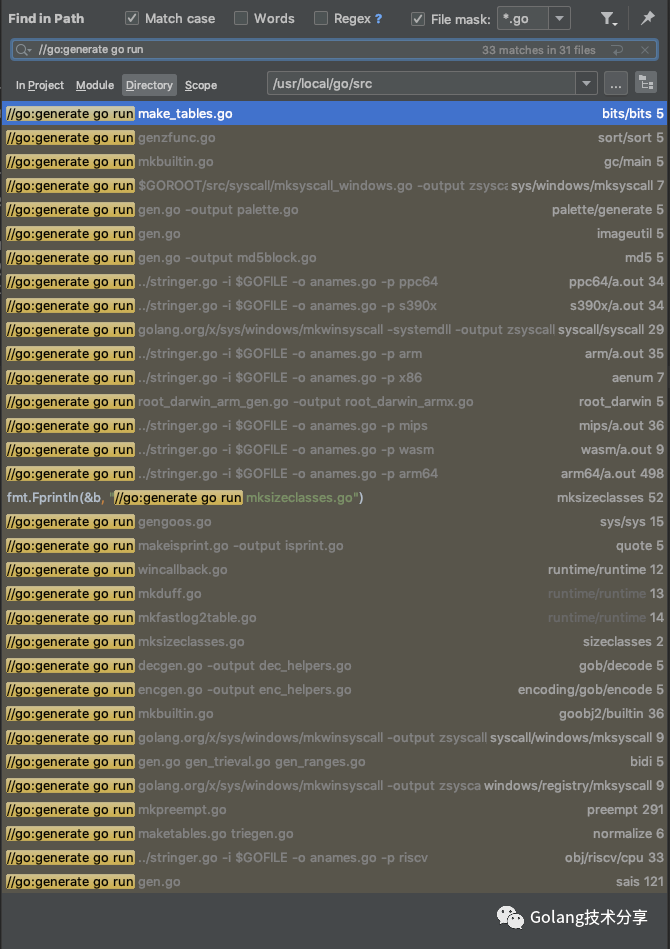Click the *.go file mask field
This screenshot has height=949, width=670.
pos(524,19)
